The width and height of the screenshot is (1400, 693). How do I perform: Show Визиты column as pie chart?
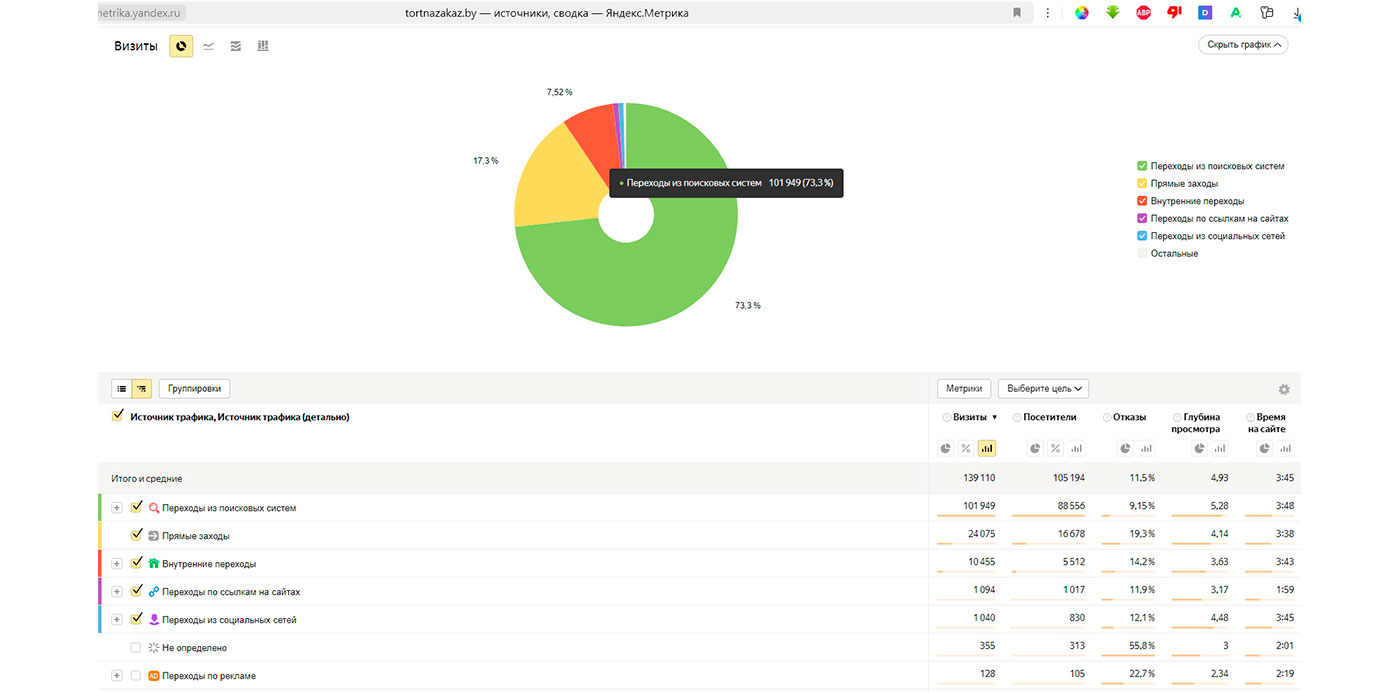pyautogui.click(x=946, y=448)
